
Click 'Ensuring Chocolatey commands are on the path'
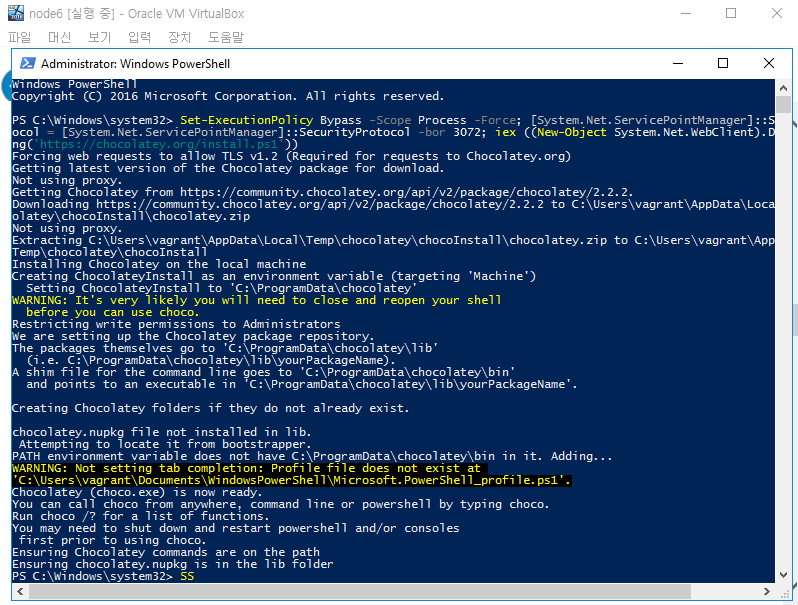tap(166, 552)
